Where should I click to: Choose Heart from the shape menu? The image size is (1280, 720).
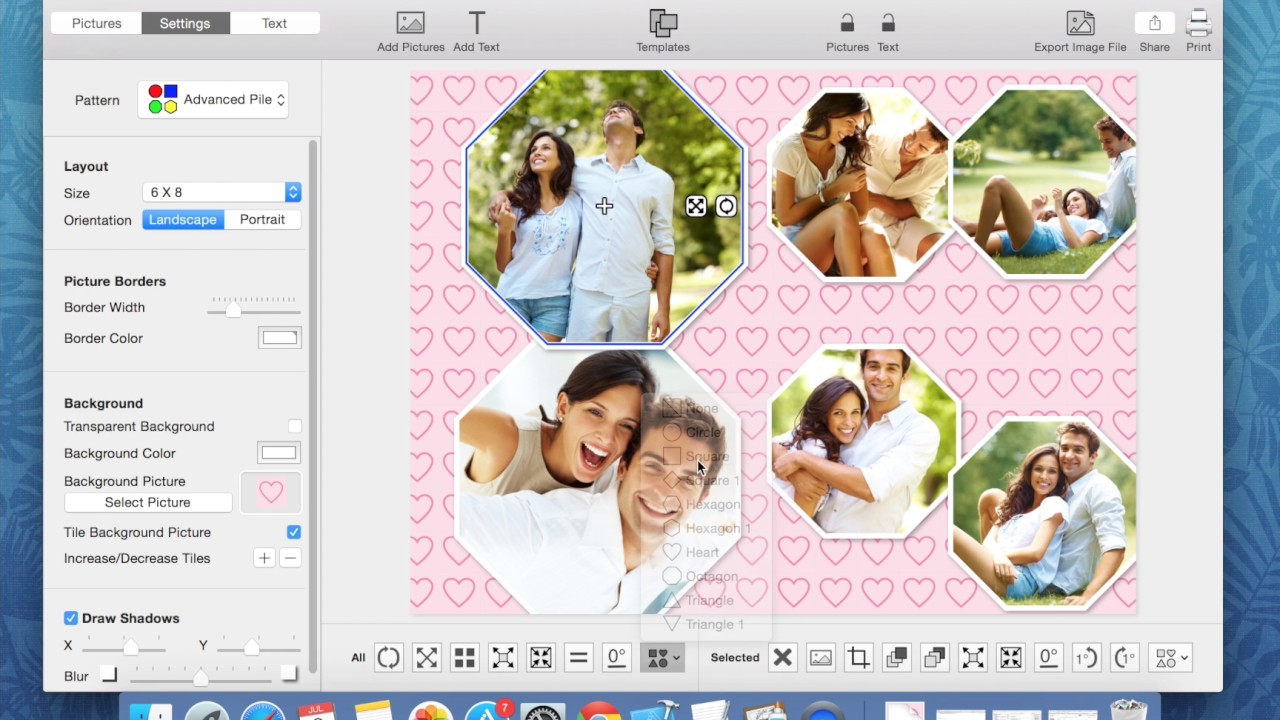(702, 552)
